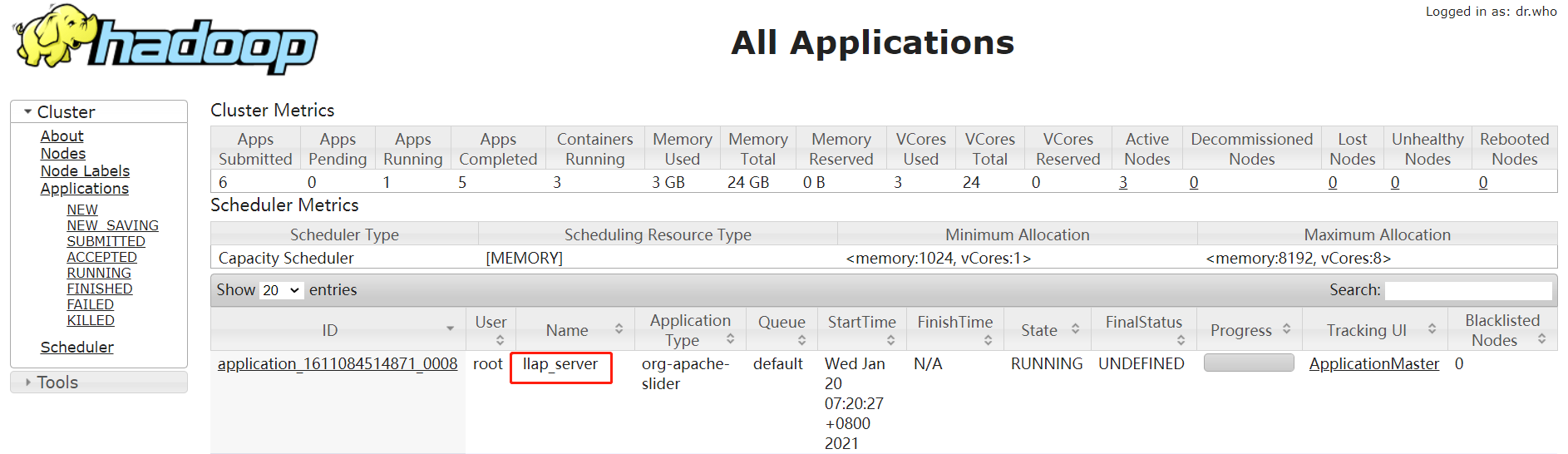Sort by ID column arrow
The width and height of the screenshot is (1568, 454).
tap(450, 329)
